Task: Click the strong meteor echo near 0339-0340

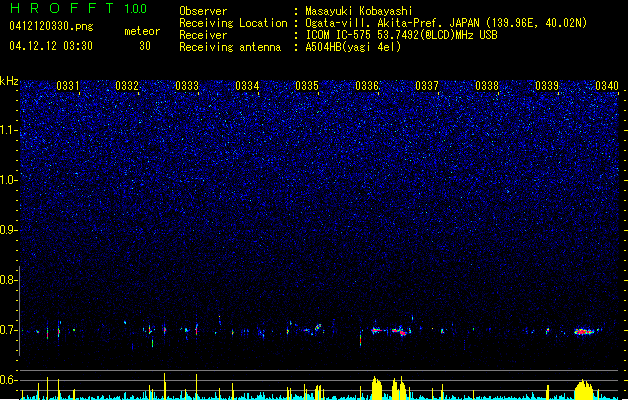Action: [584, 332]
